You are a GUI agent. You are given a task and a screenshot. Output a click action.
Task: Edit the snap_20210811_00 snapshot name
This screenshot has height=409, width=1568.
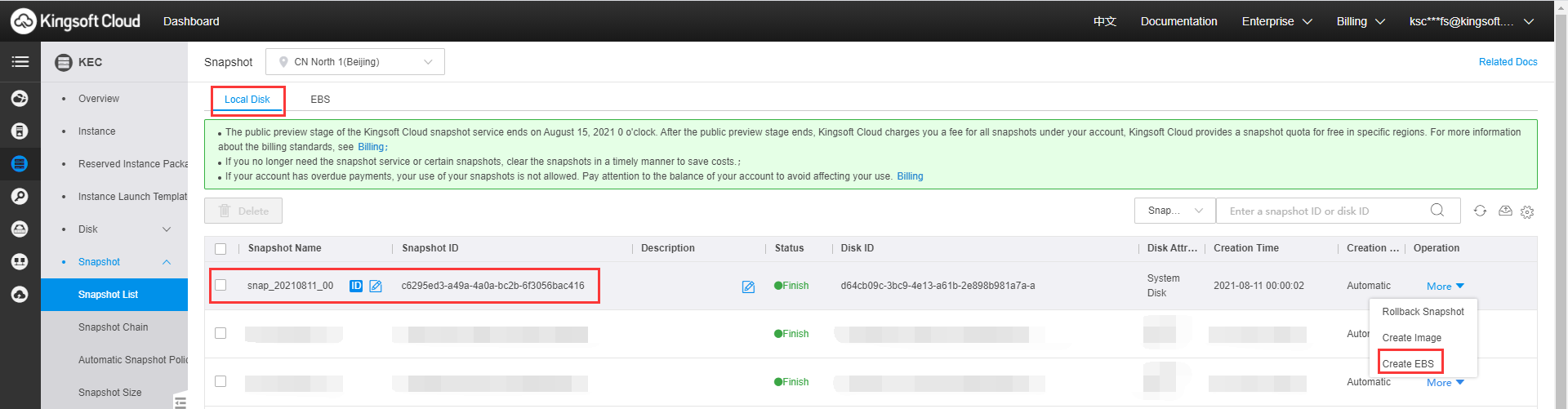tap(376, 286)
